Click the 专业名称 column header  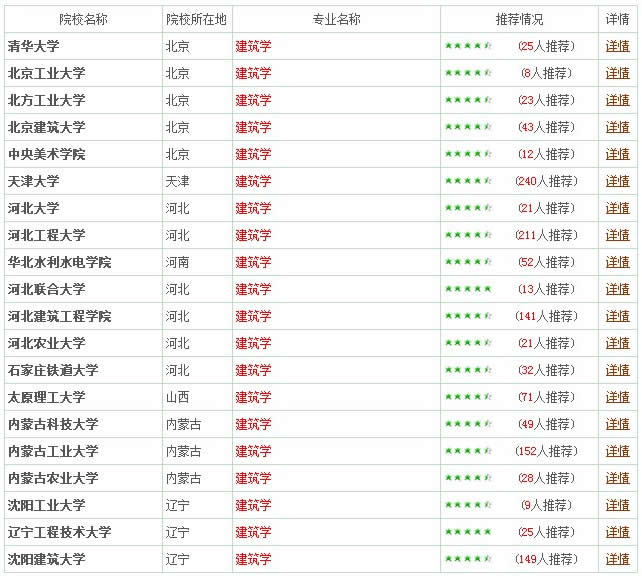pos(337,19)
